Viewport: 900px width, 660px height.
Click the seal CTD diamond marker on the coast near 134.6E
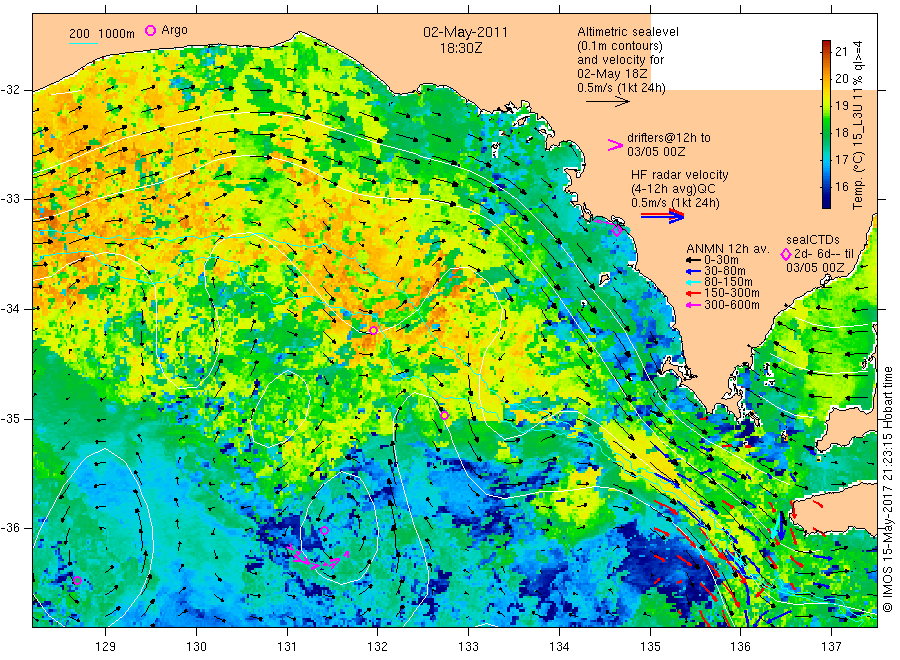(617, 231)
